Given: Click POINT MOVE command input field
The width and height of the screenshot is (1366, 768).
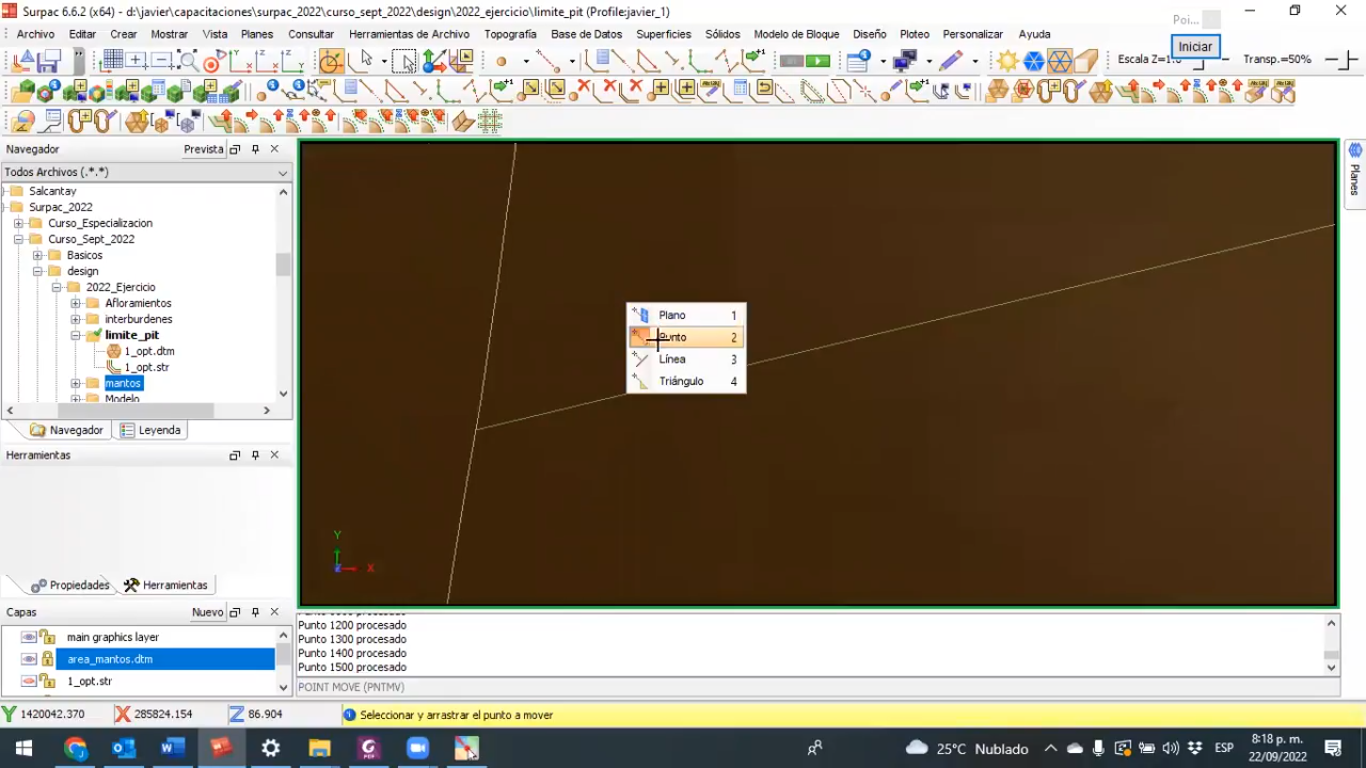Looking at the screenshot, I should pos(818,687).
